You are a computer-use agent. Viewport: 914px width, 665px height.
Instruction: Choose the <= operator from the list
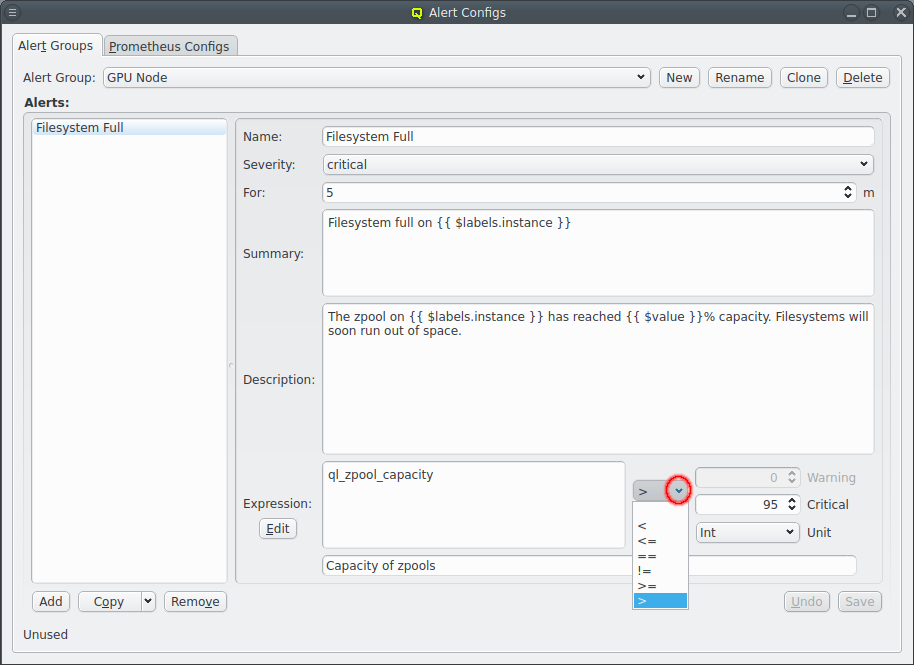pyautogui.click(x=660, y=541)
